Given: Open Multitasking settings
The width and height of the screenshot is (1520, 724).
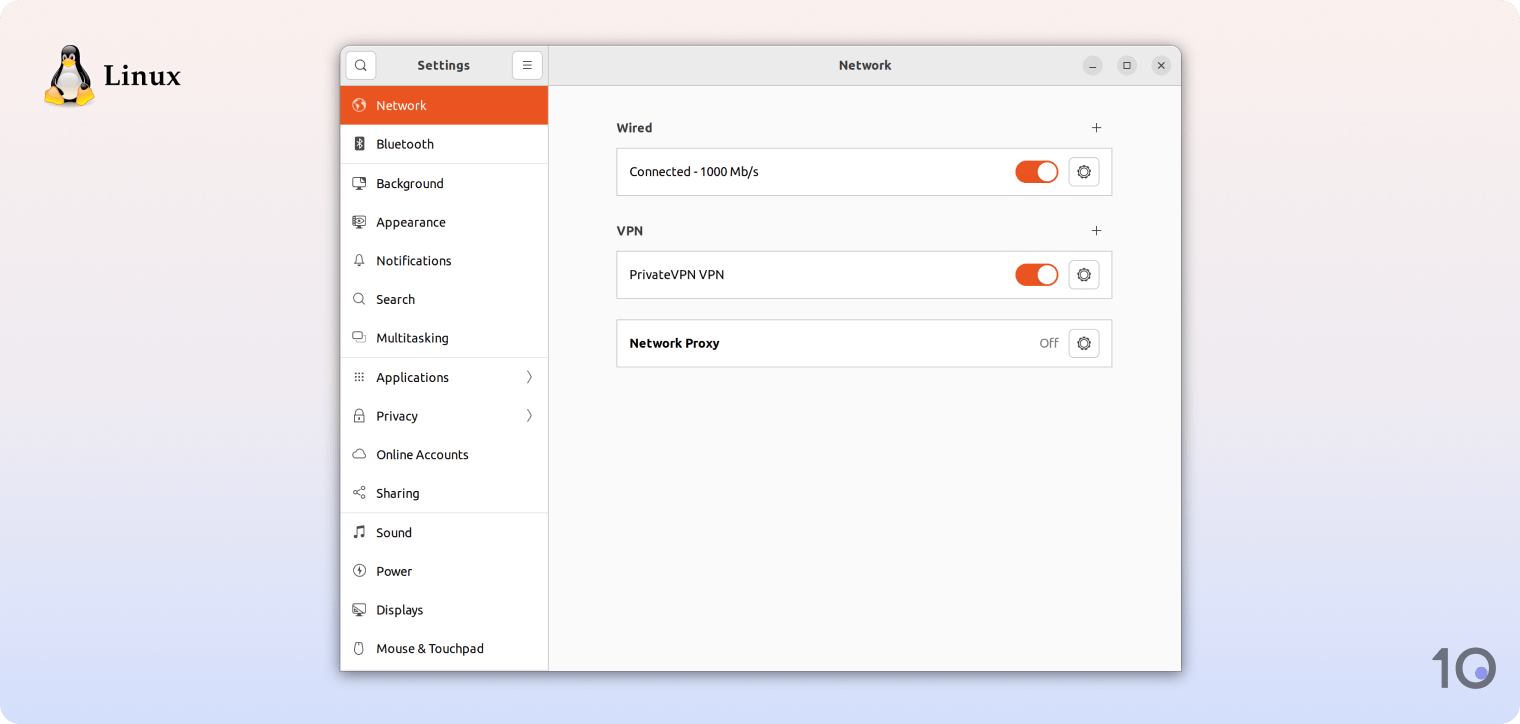Looking at the screenshot, I should pyautogui.click(x=444, y=338).
